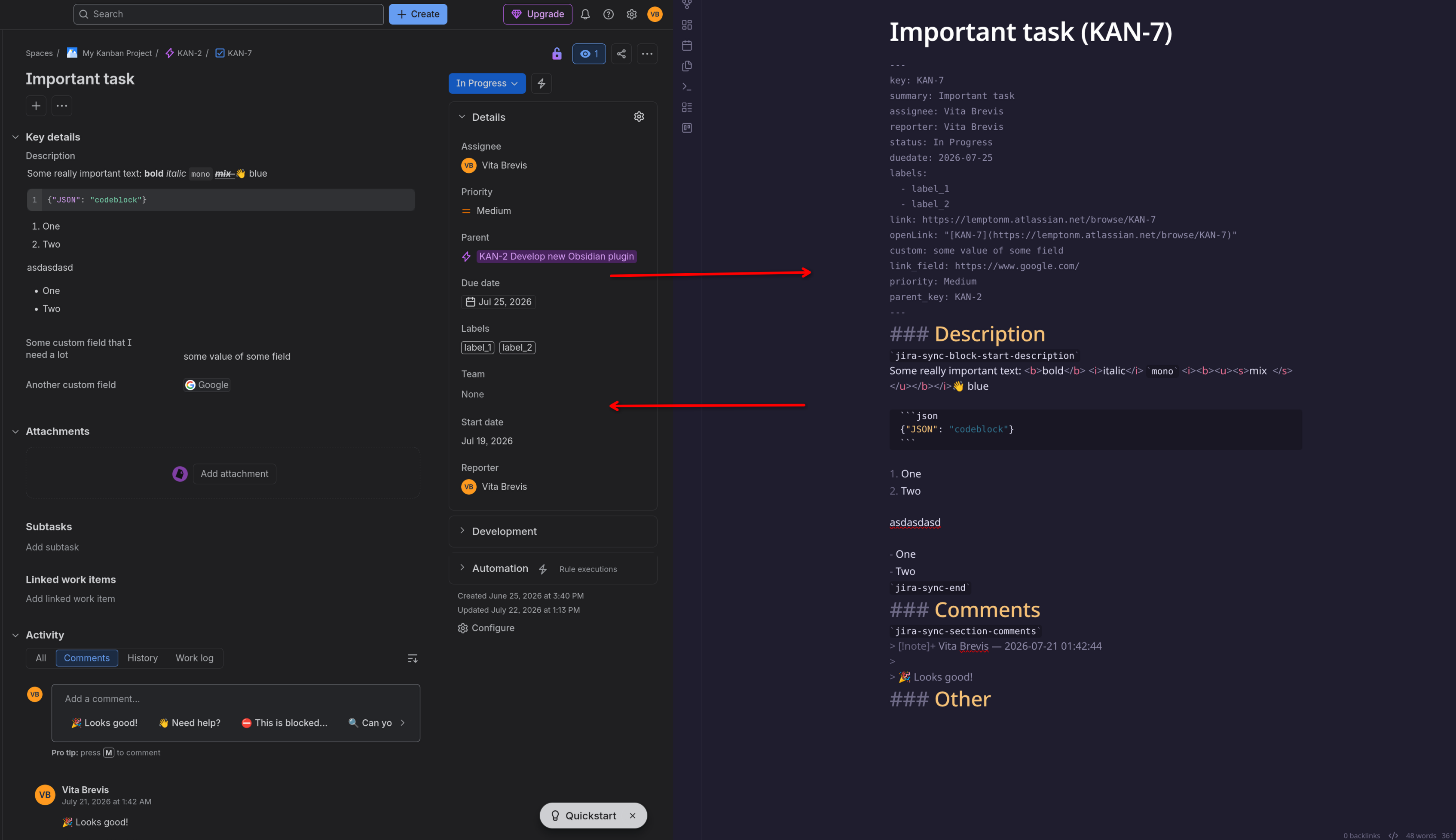Insert the This is blocked quick comment
Image resolution: width=1456 pixels, height=840 pixels.
tap(284, 723)
